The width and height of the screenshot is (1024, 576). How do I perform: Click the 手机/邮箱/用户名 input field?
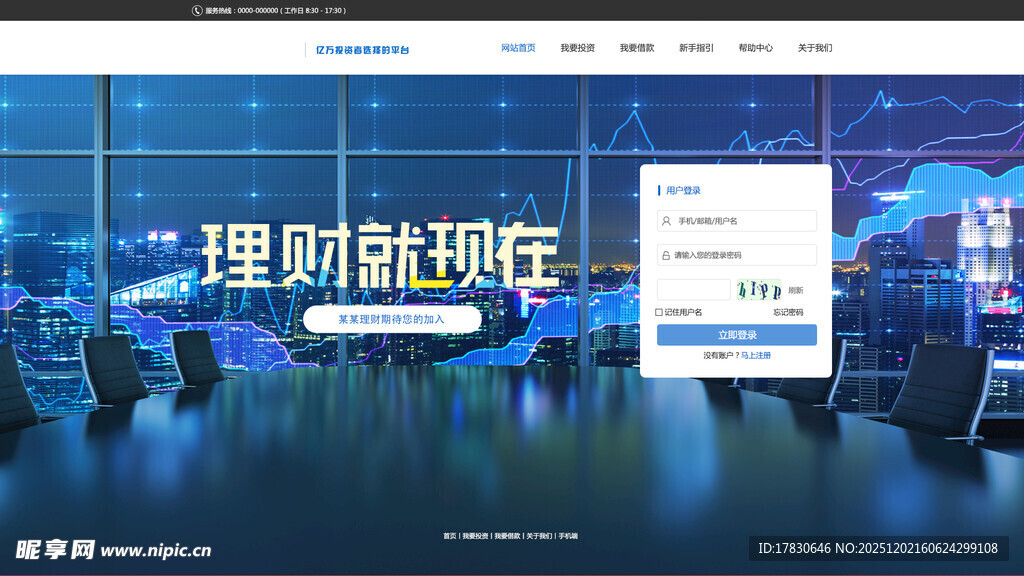pyautogui.click(x=745, y=221)
